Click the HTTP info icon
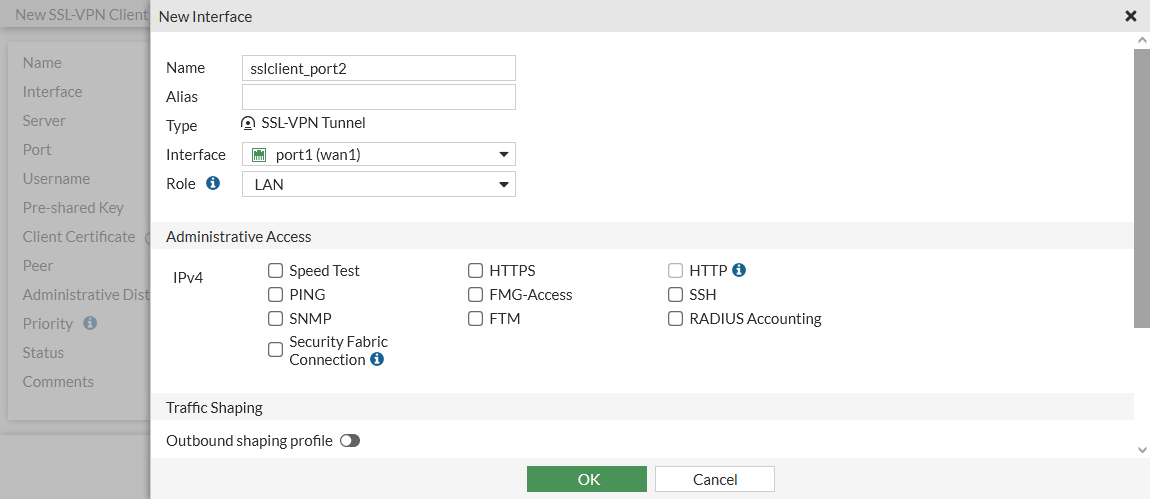 point(739,270)
